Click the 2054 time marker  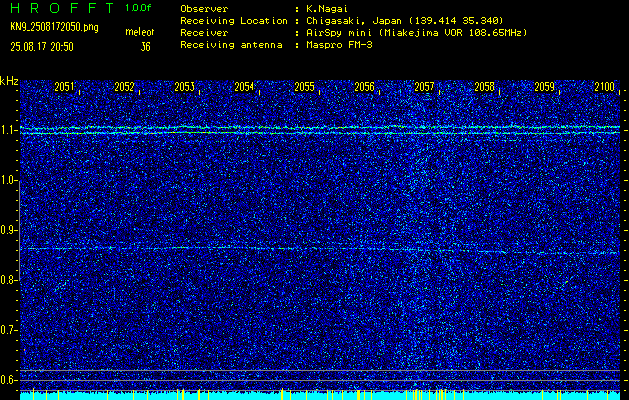[x=244, y=87]
